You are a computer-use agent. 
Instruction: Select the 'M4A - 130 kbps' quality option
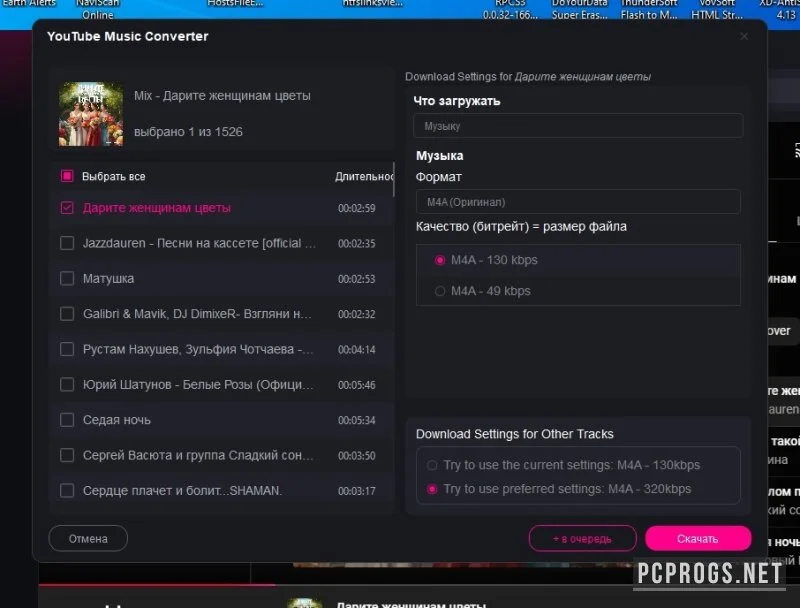click(439, 260)
